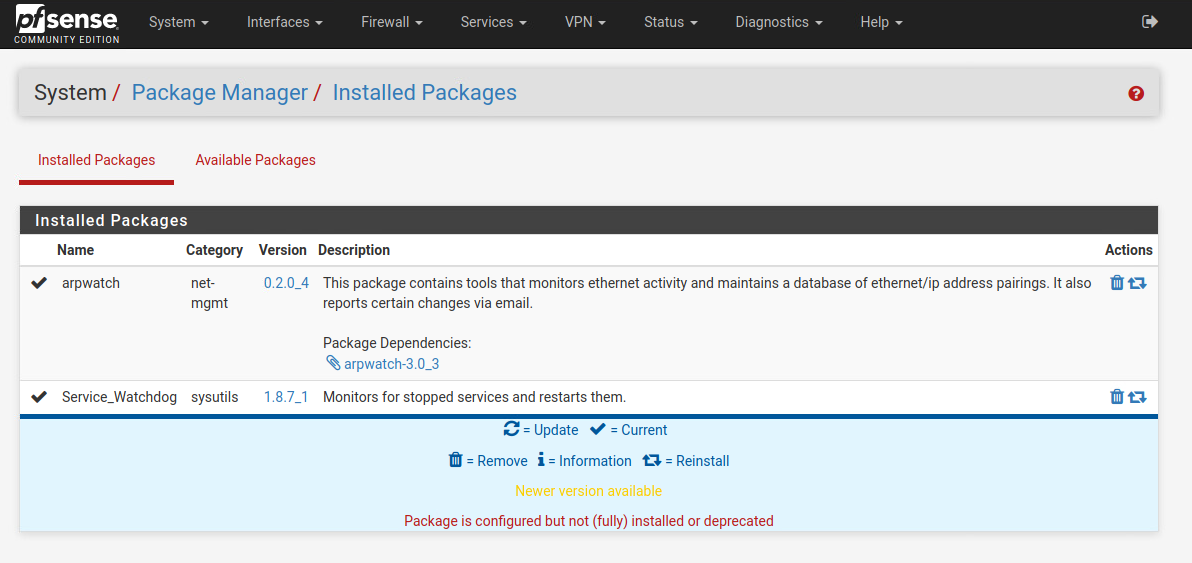
Task: Click the sysutils category cell
Action: 214,397
